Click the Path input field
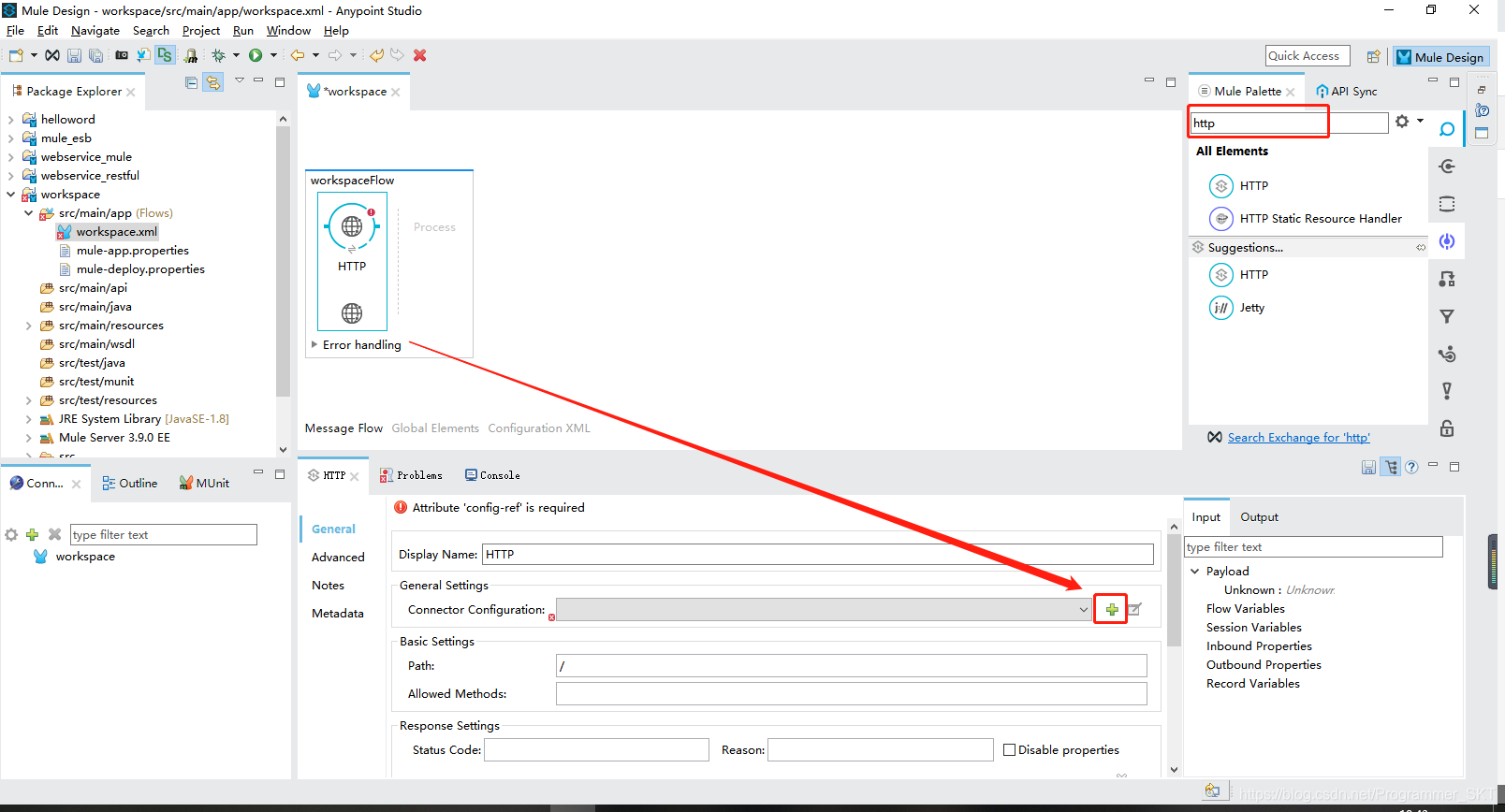This screenshot has width=1505, height=812. (x=851, y=665)
